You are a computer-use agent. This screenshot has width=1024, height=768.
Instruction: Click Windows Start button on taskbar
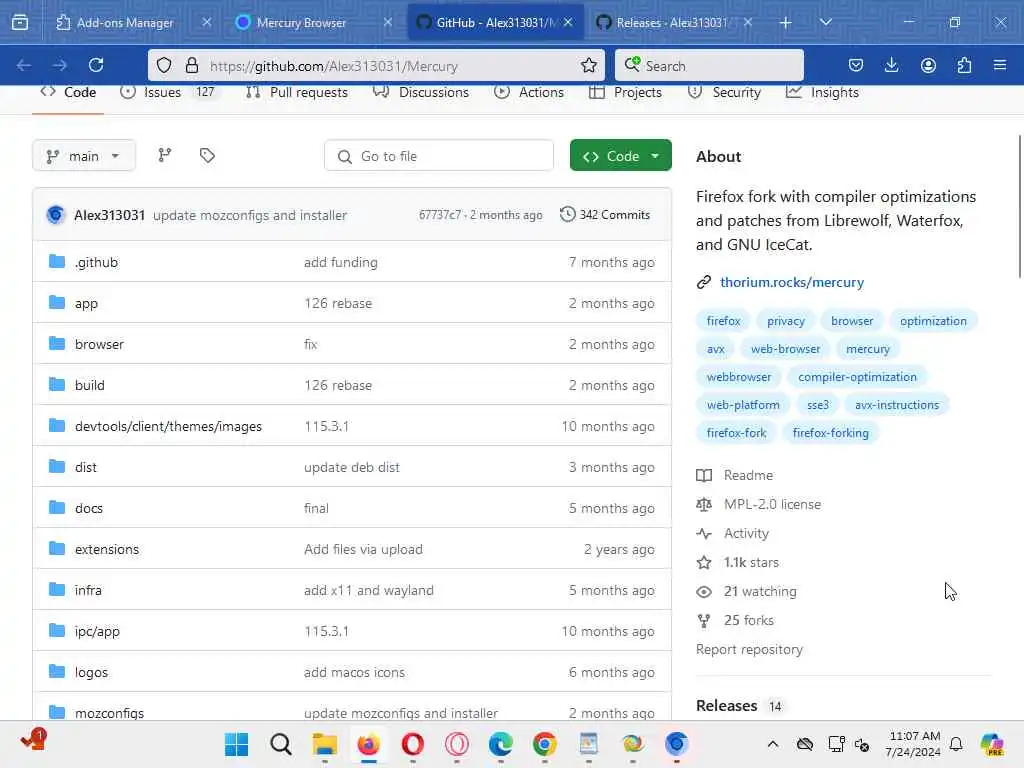(236, 744)
